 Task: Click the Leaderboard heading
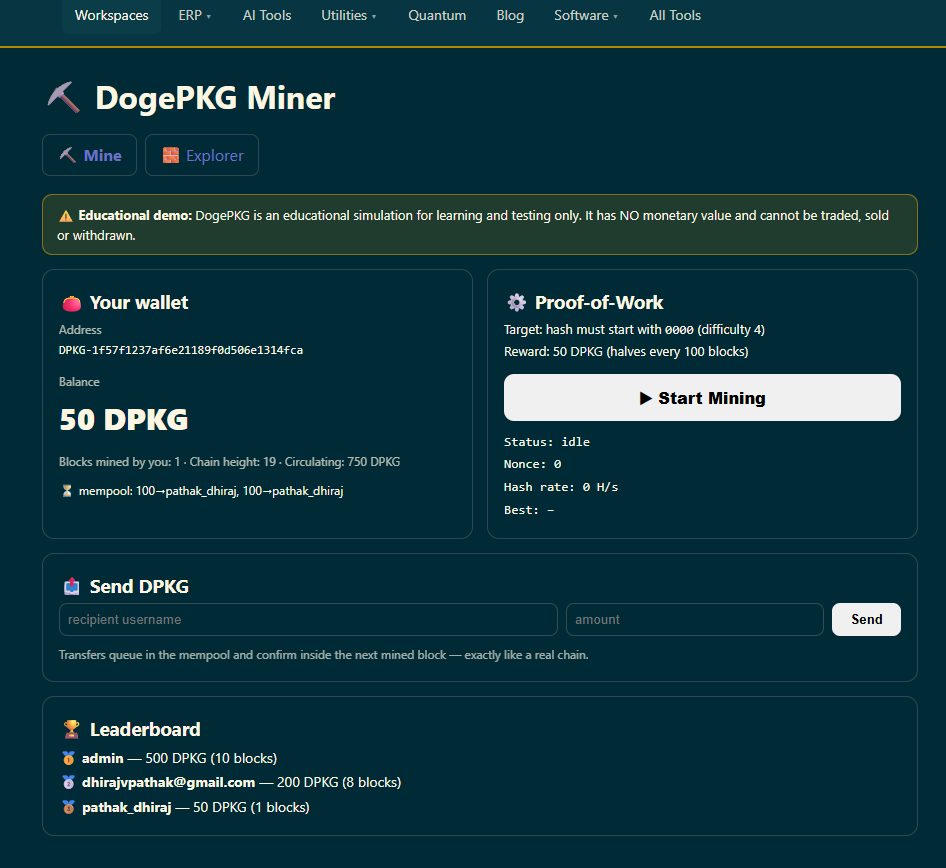(x=145, y=729)
